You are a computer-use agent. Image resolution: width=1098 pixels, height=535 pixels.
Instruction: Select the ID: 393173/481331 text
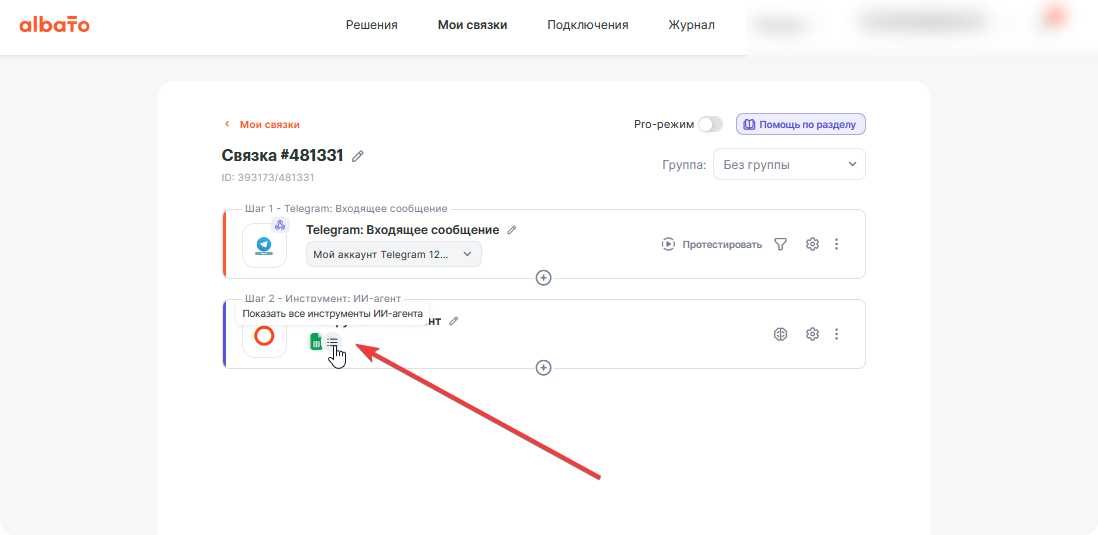click(267, 178)
